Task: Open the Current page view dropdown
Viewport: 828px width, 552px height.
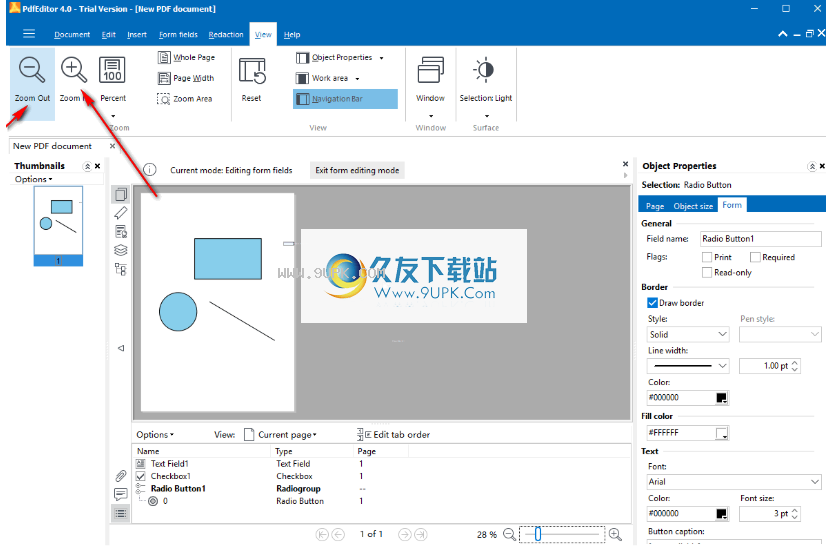Action: 280,435
